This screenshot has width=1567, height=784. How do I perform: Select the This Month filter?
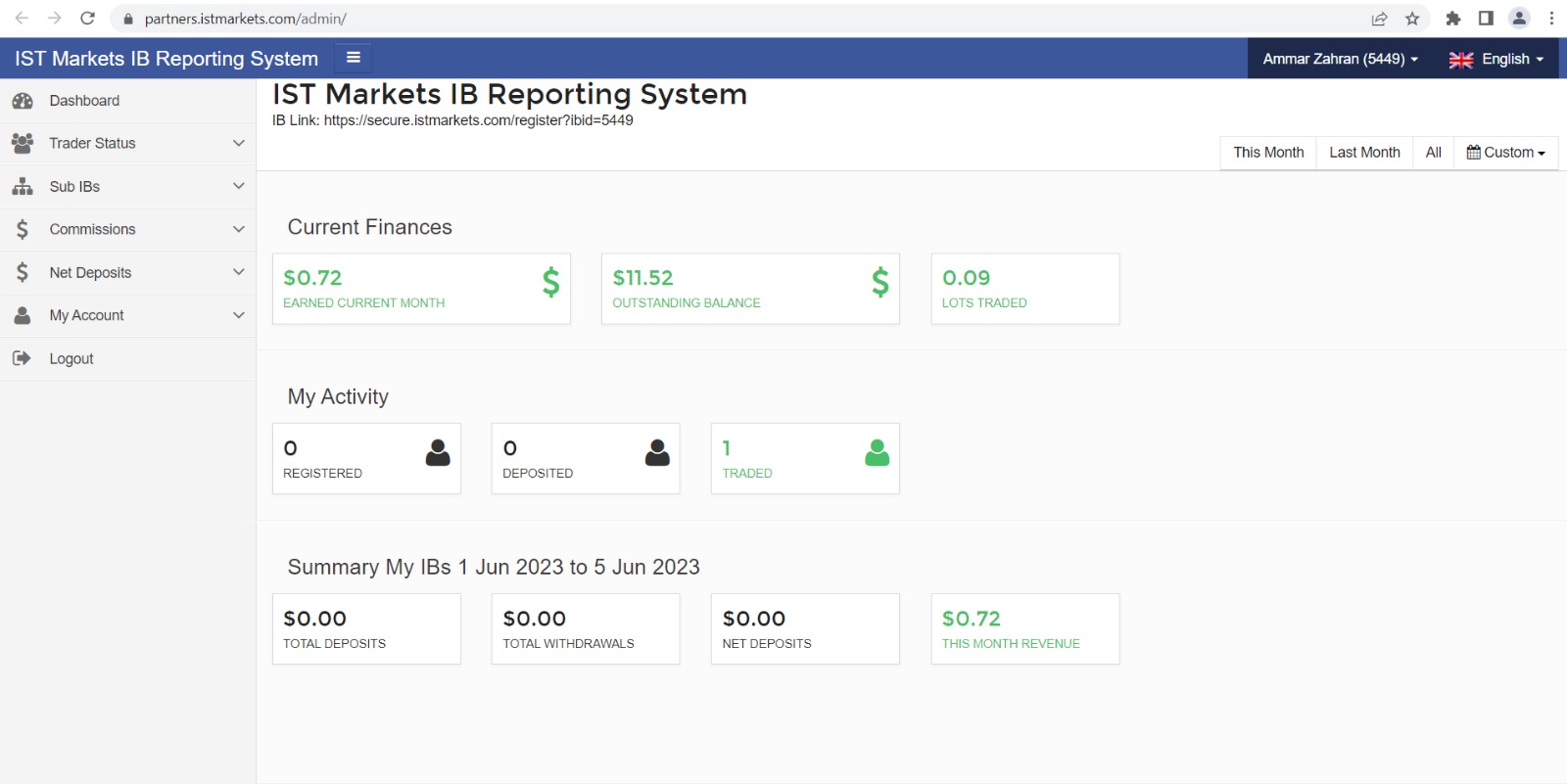(1268, 153)
